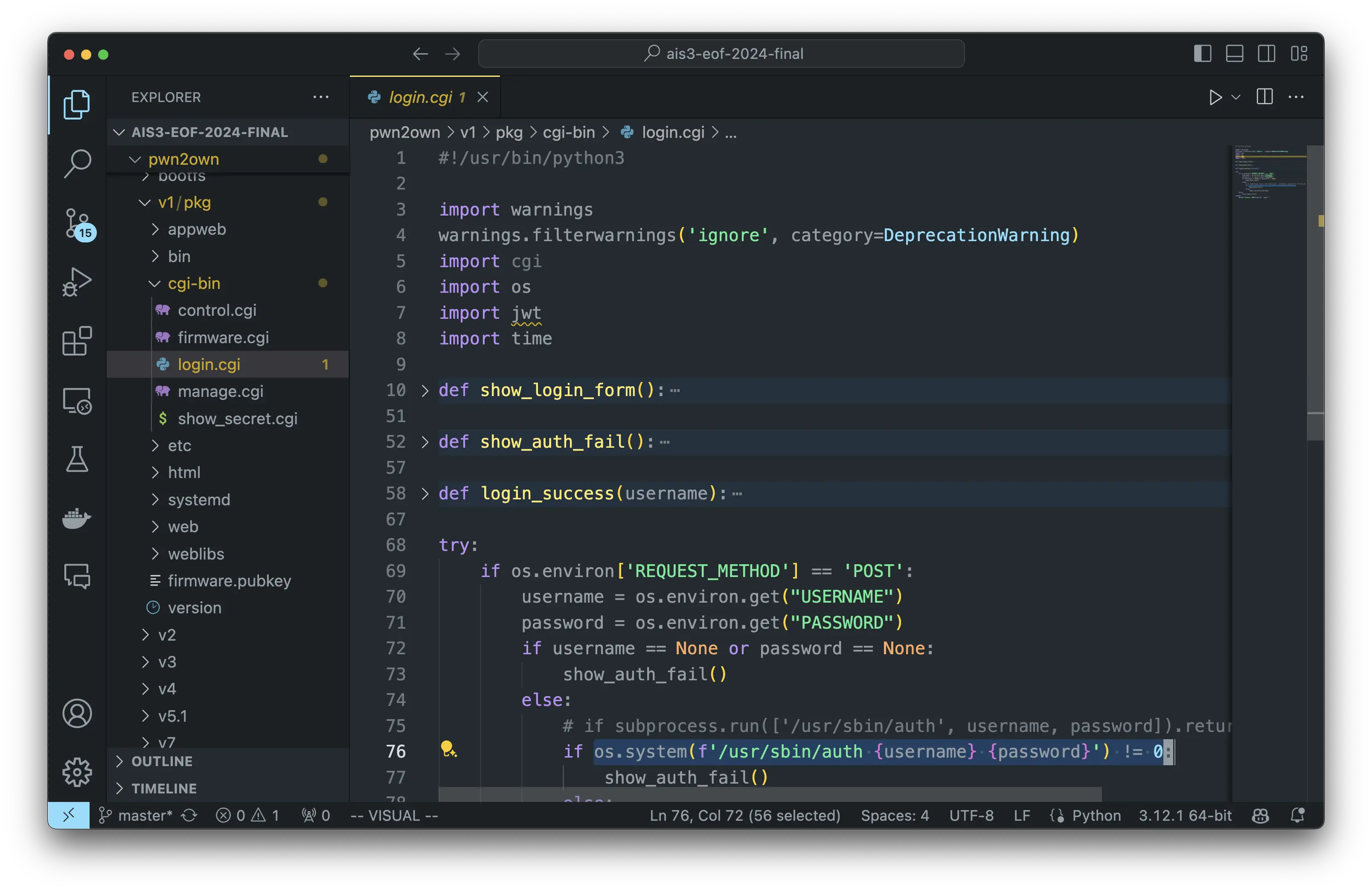Expand the OUTLINE section

tap(162, 761)
